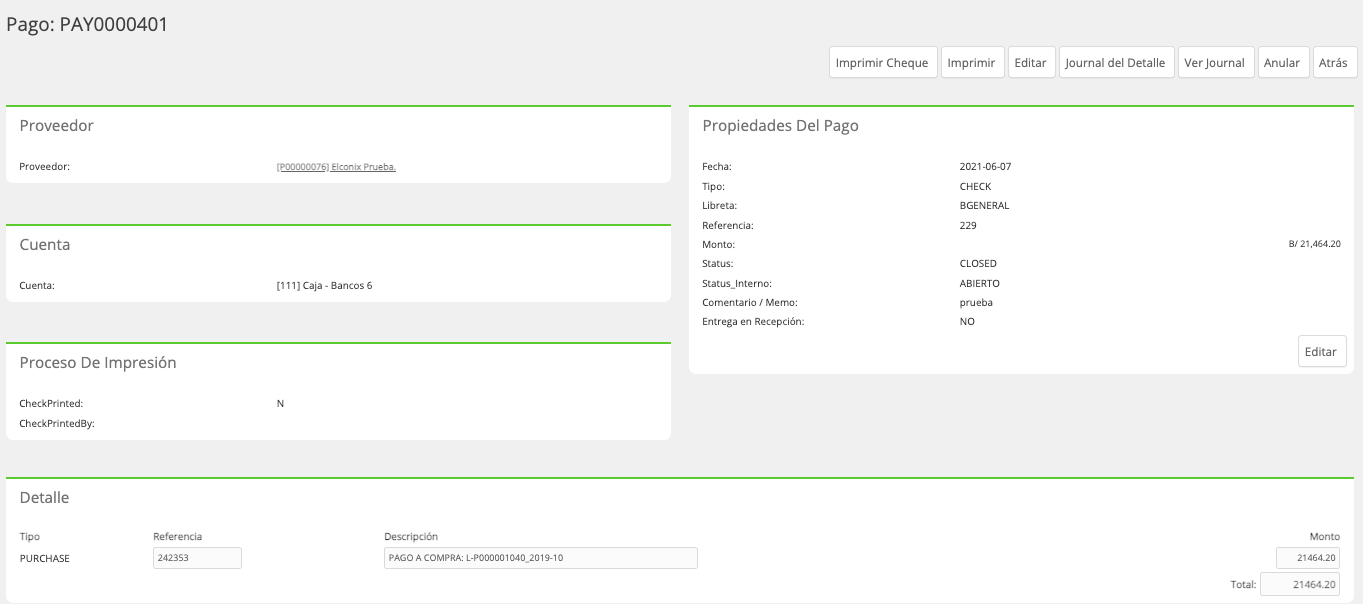The image size is (1363, 604).
Task: Click the Proceso De Impresión heading
Action: tap(98, 363)
